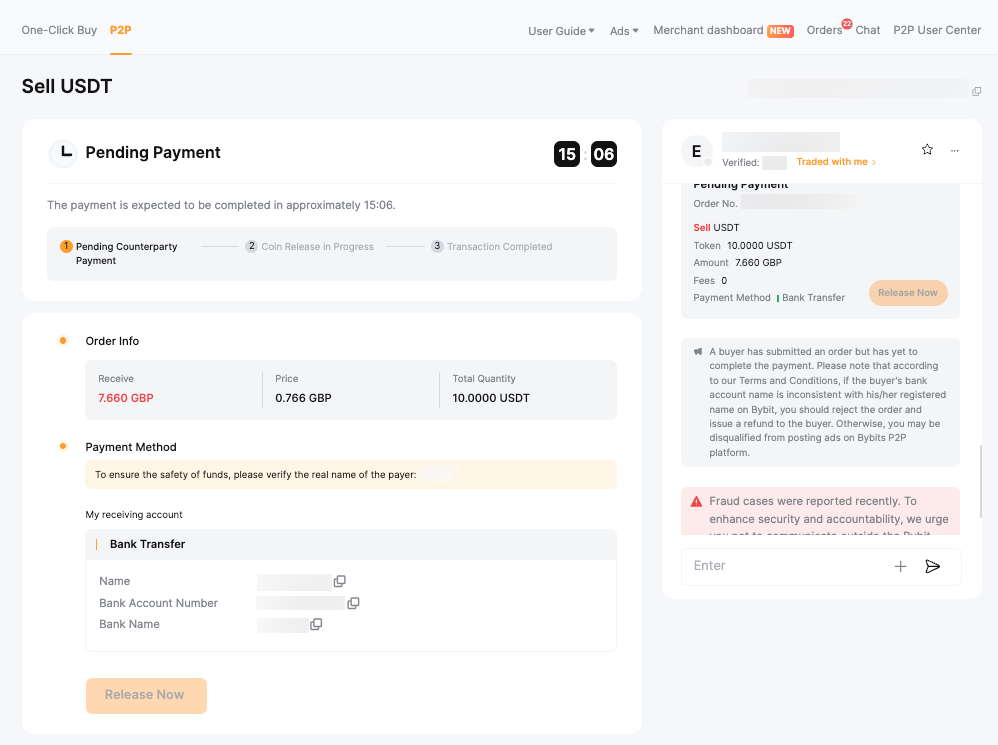Open the Ads dropdown menu
Viewport: 998px width, 745px height.
624,31
